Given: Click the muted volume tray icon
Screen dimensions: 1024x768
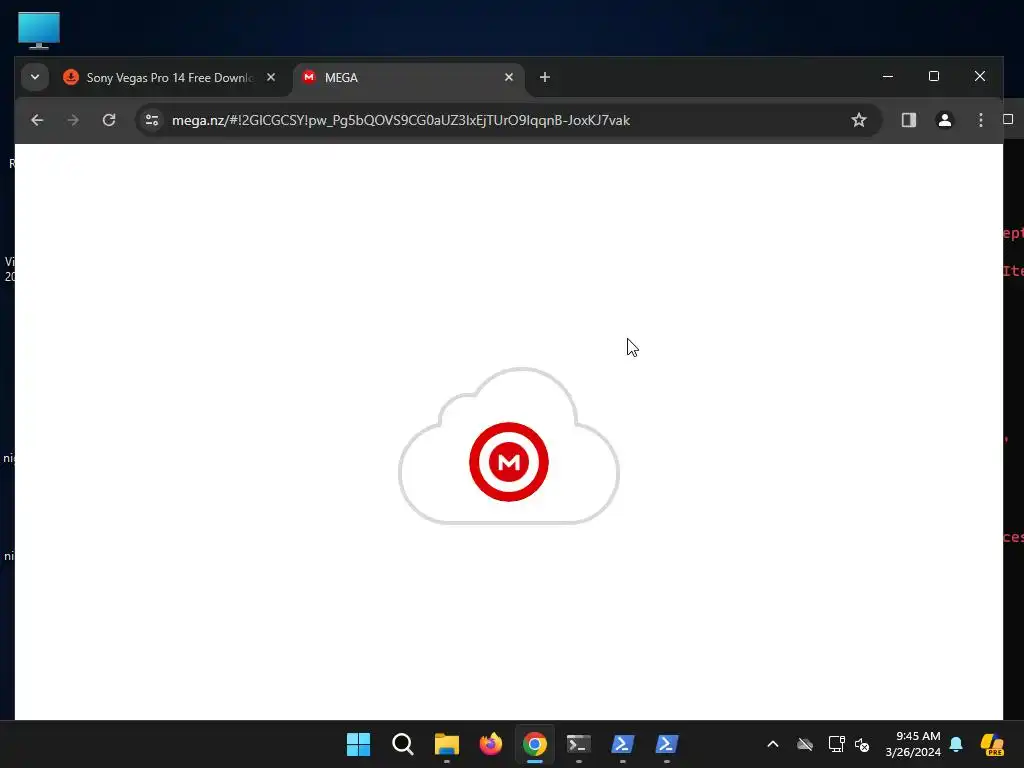Looking at the screenshot, I should point(862,744).
